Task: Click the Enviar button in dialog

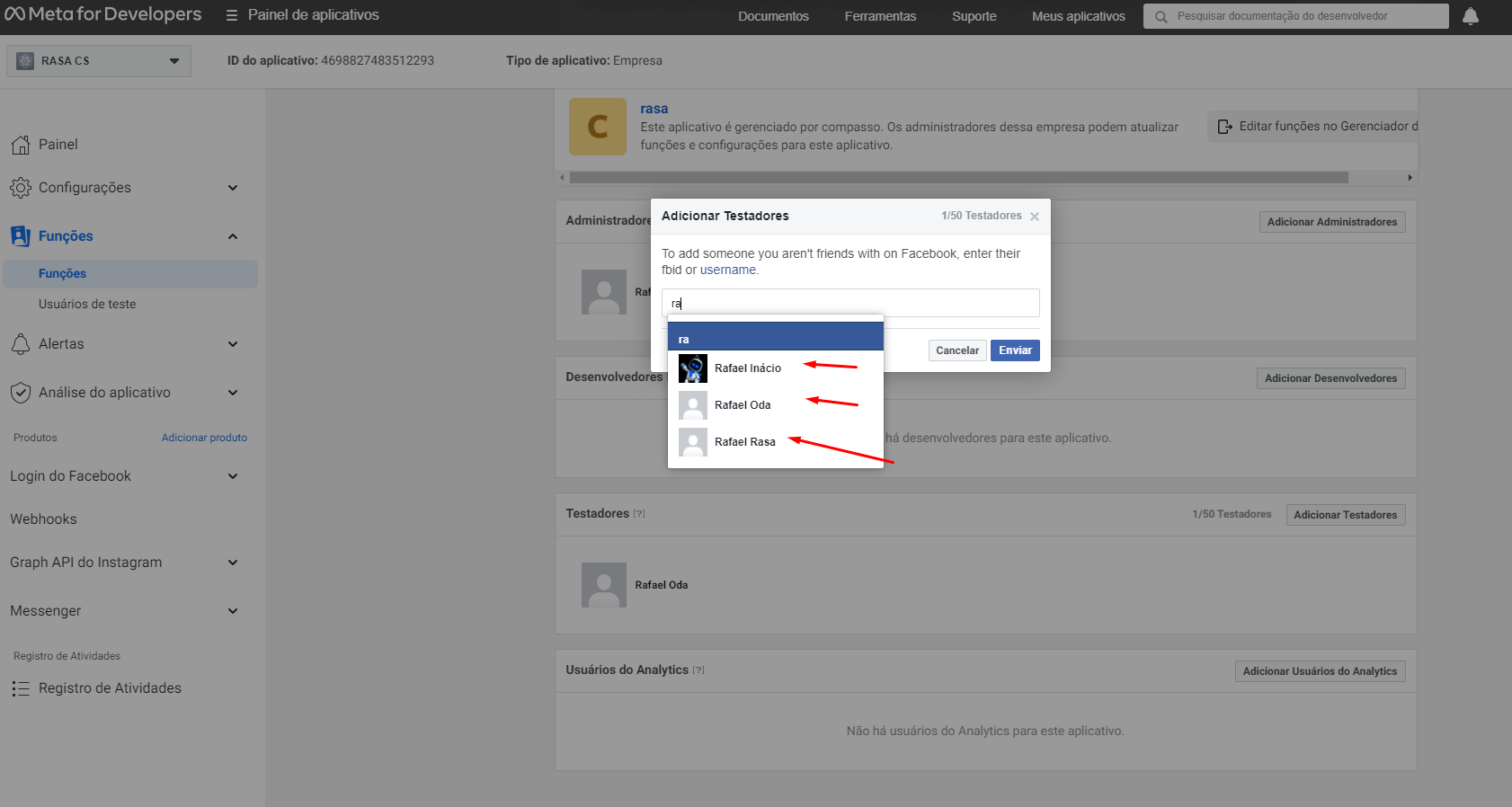Action: 1015,350
